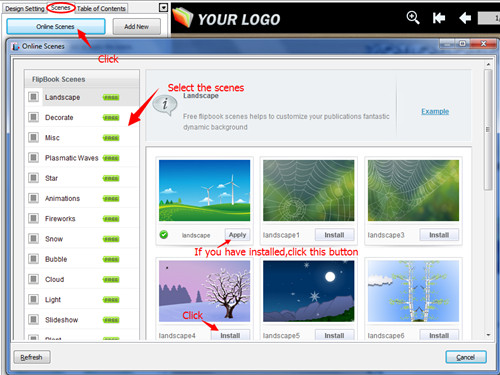Click the Misc category icon
500x375 pixels.
click(x=33, y=137)
